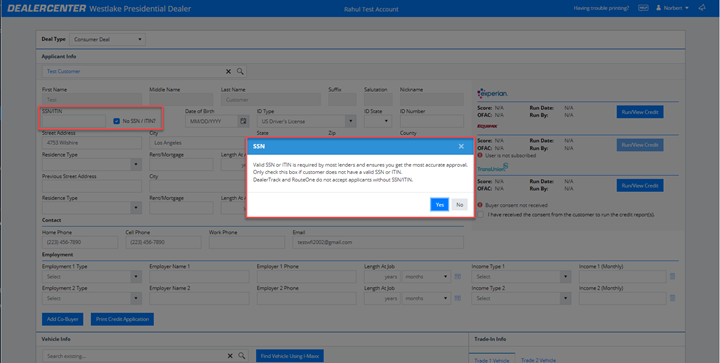The image size is (720, 363).
Task: Click the Income 1 (Monthly) field
Action: click(623, 277)
